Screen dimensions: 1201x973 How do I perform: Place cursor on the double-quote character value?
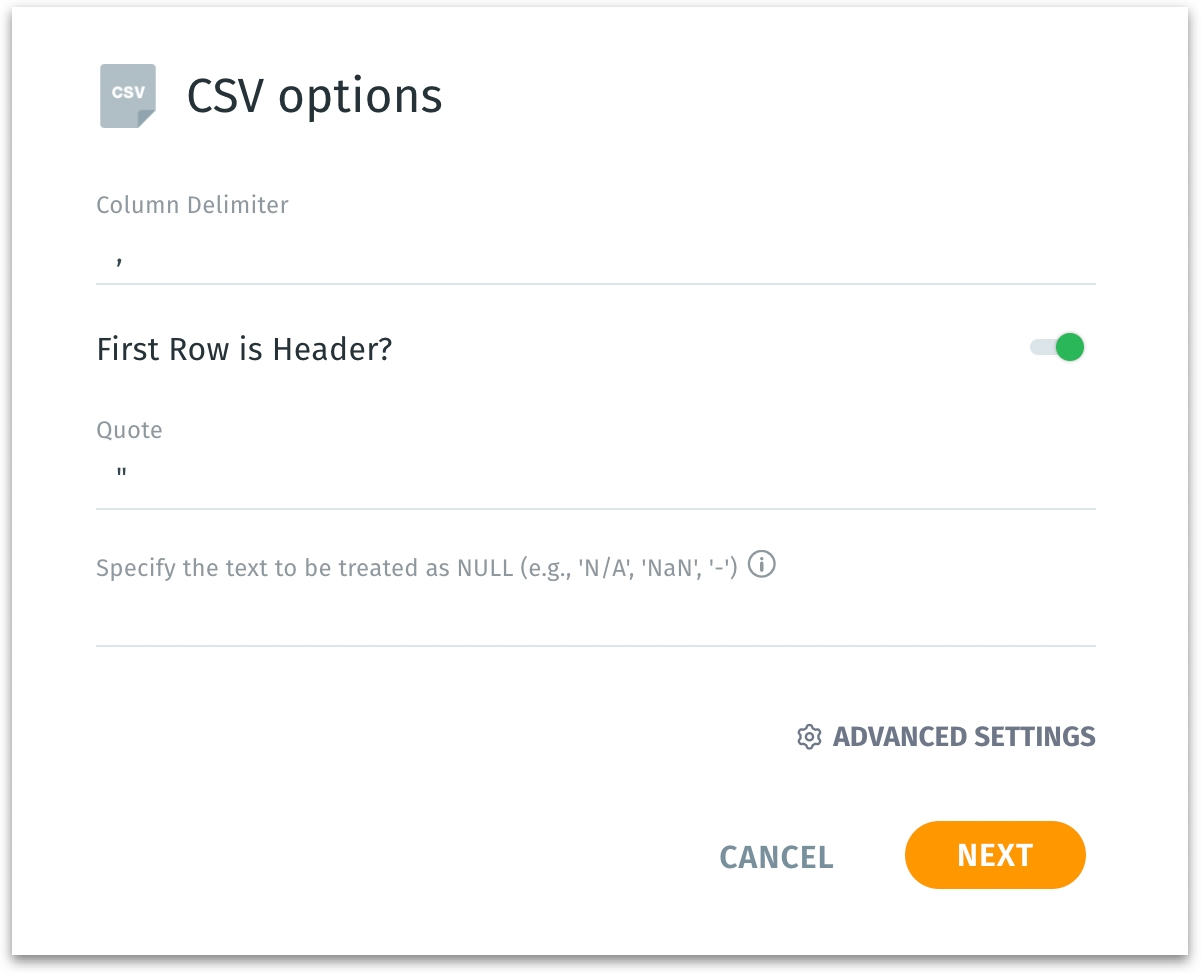[x=121, y=472]
